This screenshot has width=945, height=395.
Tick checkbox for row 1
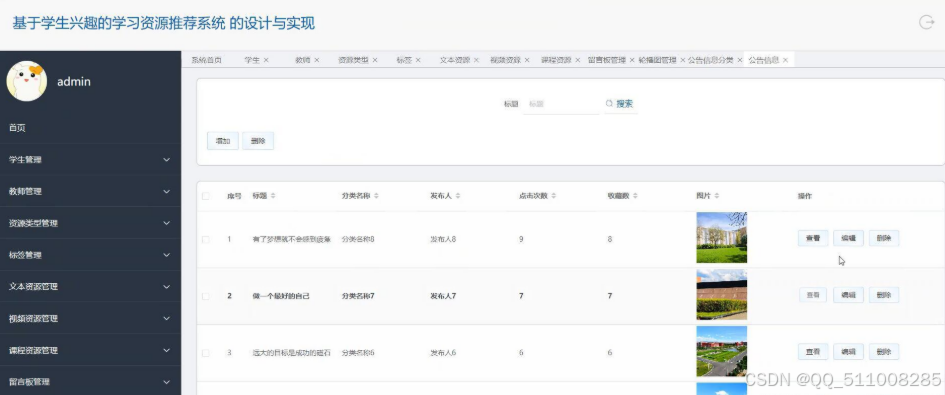click(x=206, y=239)
